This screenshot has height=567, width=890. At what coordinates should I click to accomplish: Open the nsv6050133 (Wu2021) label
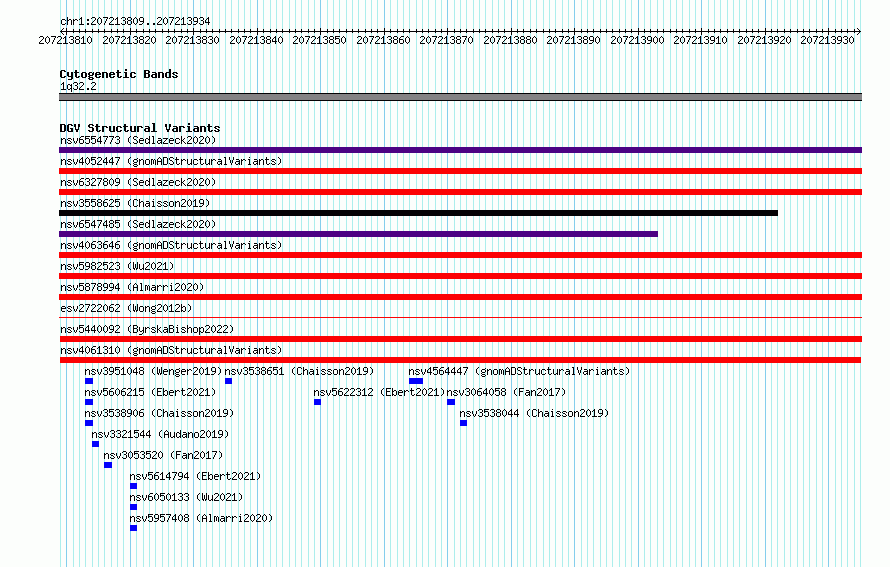(x=186, y=497)
